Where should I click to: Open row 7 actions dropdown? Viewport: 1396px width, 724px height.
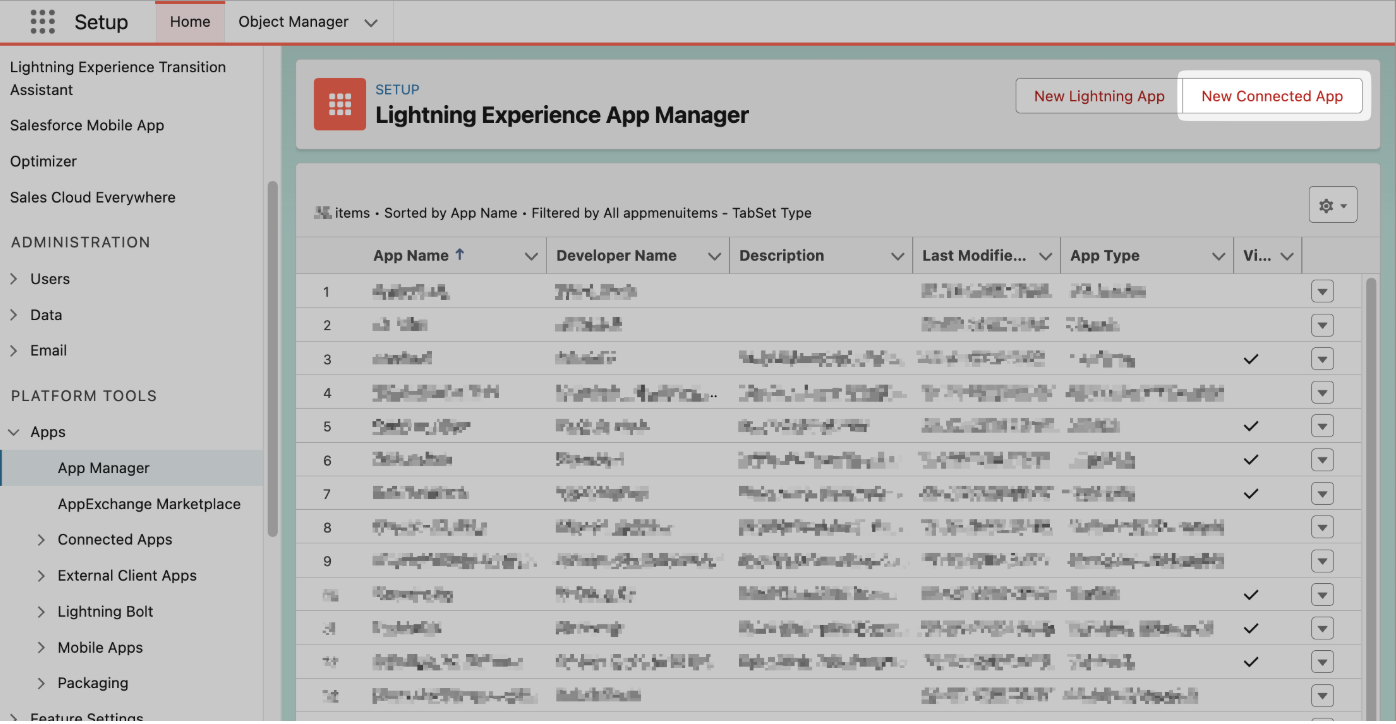point(1322,494)
